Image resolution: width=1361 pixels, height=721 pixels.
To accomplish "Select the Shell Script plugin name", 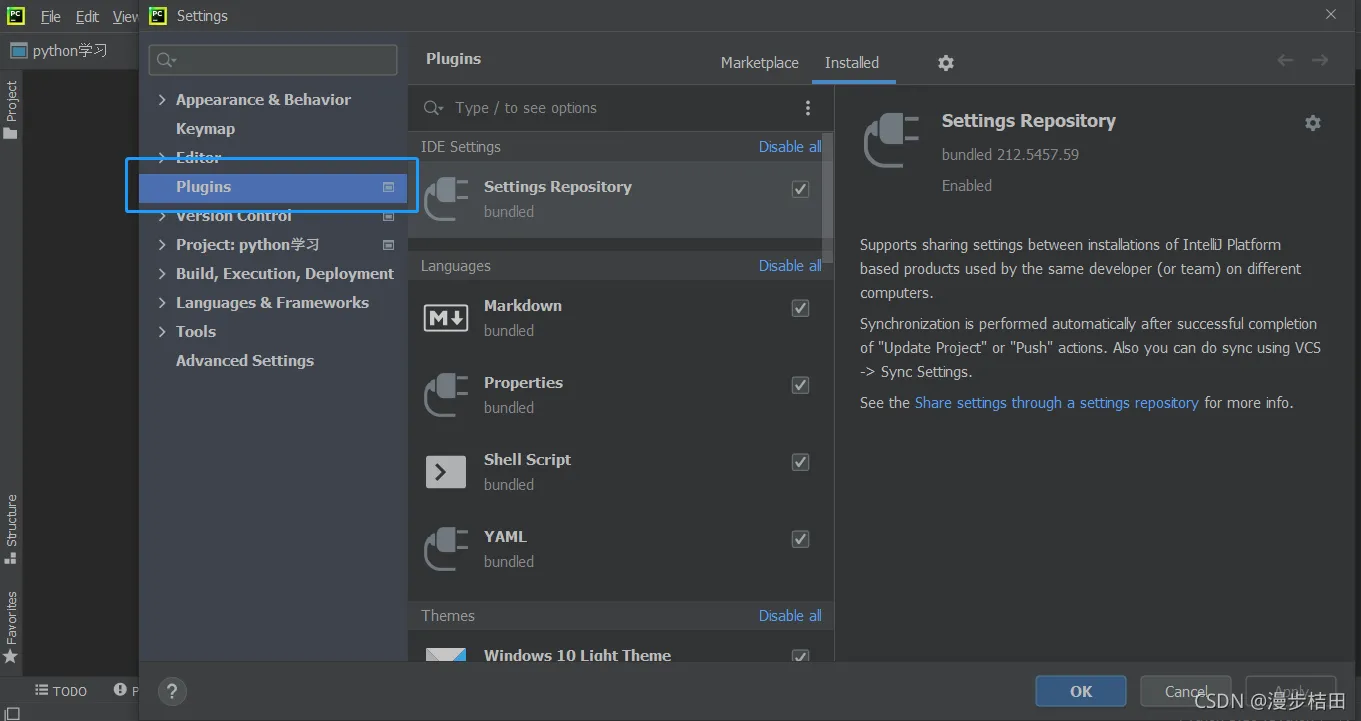I will pyautogui.click(x=527, y=460).
